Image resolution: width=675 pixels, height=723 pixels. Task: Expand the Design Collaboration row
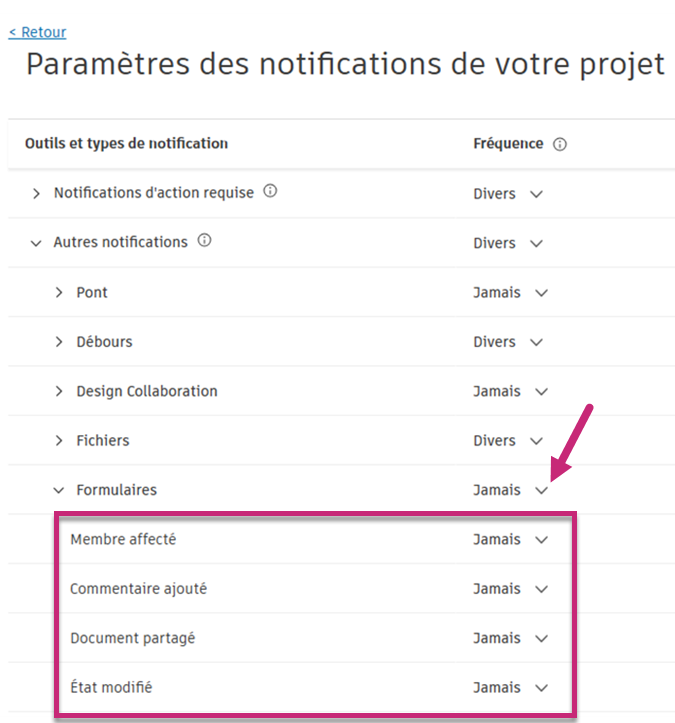[x=59, y=391]
